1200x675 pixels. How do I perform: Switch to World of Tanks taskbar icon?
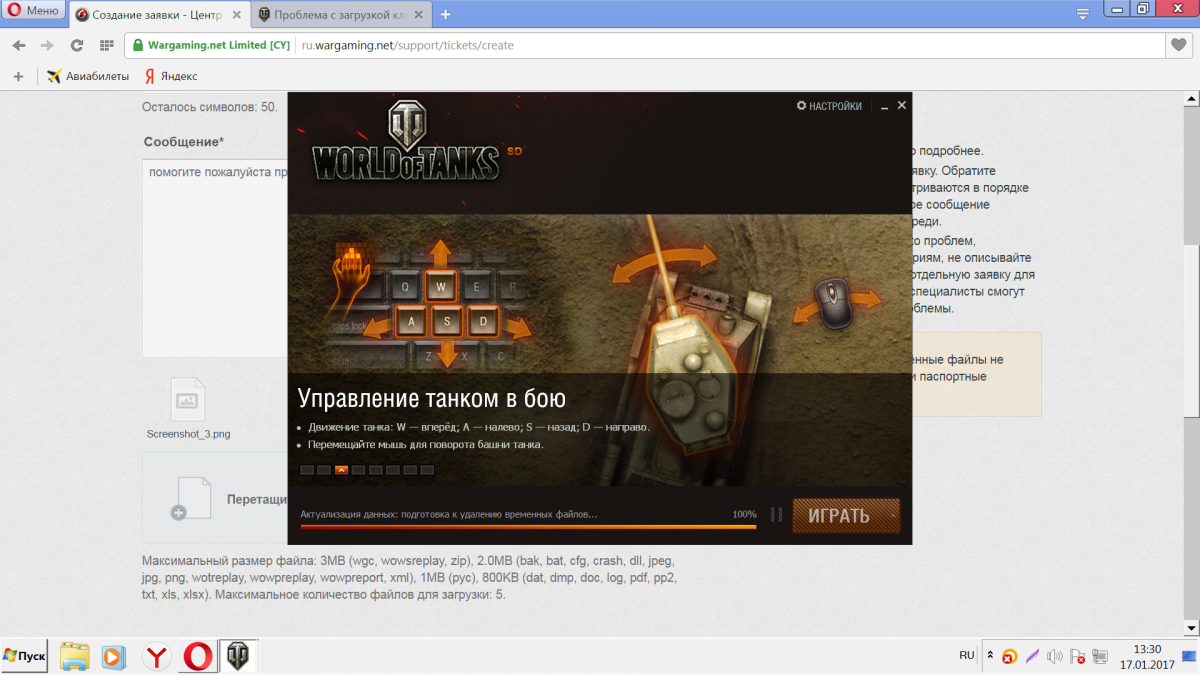(238, 657)
